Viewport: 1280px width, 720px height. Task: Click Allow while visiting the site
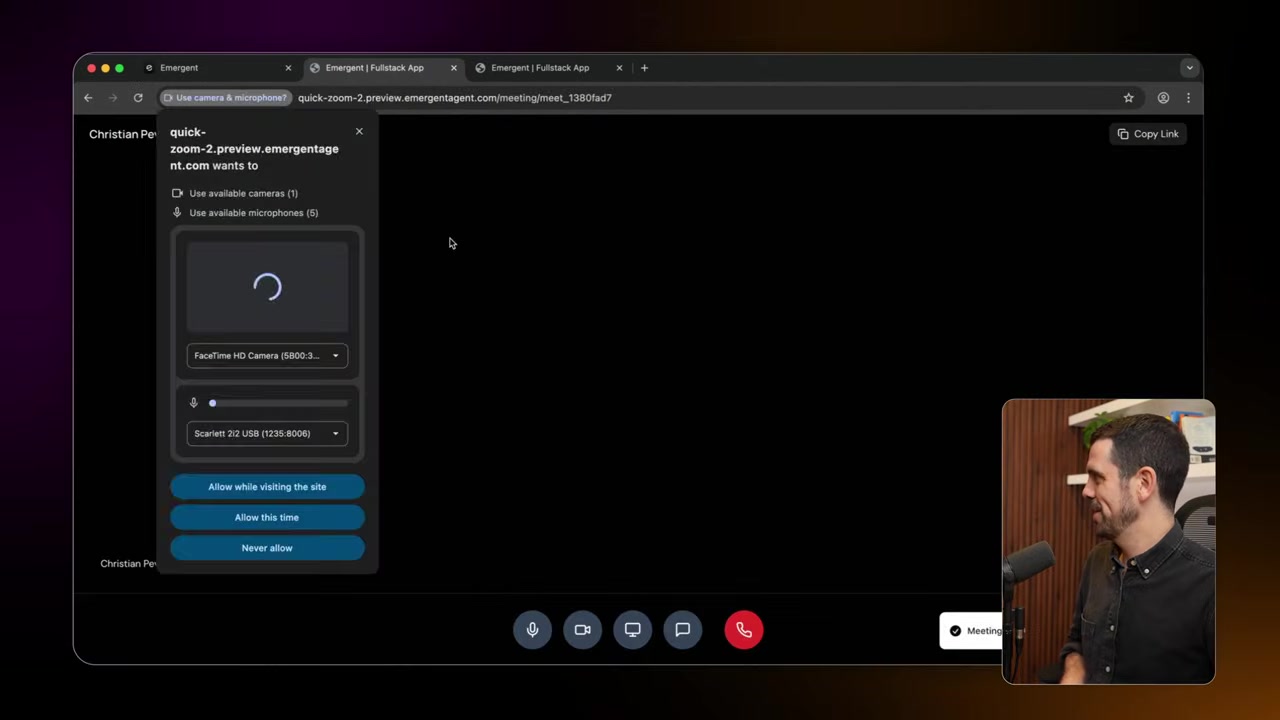pyautogui.click(x=267, y=487)
